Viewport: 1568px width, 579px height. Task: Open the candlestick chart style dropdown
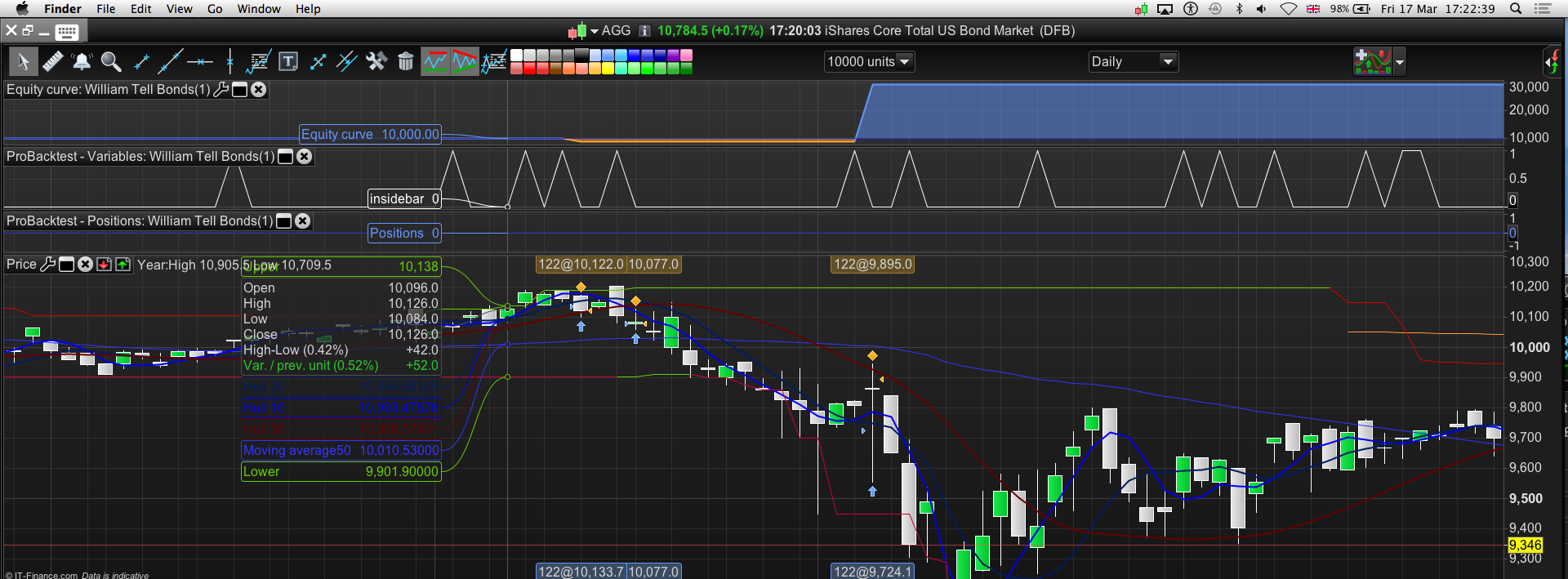[x=582, y=31]
